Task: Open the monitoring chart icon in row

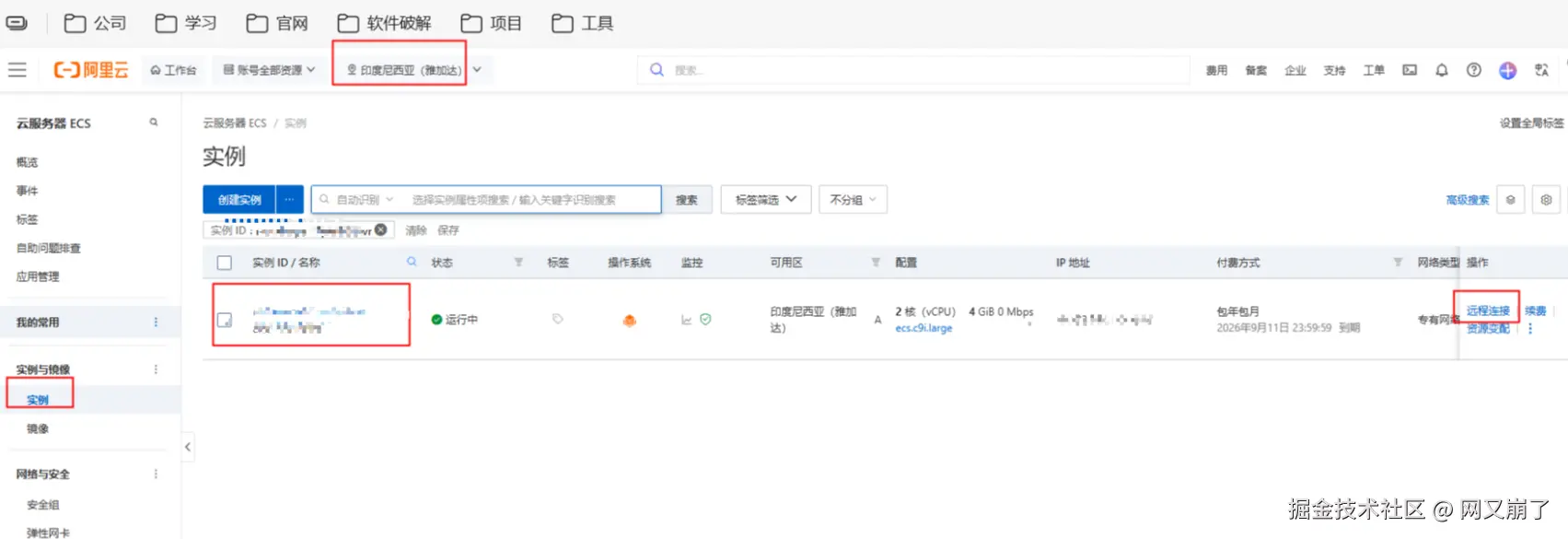Action: coord(686,320)
